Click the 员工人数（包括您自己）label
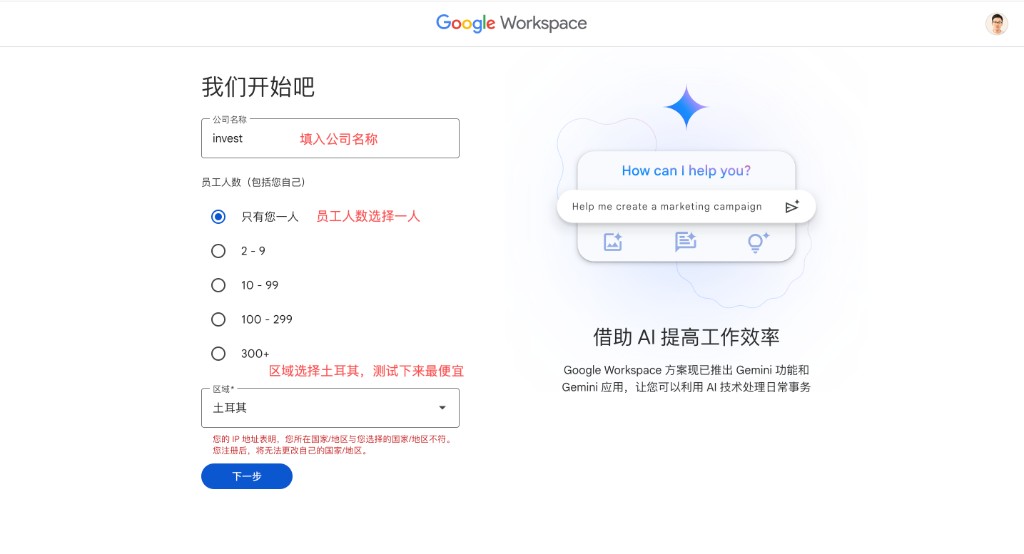The width and height of the screenshot is (1024, 554). (x=253, y=182)
